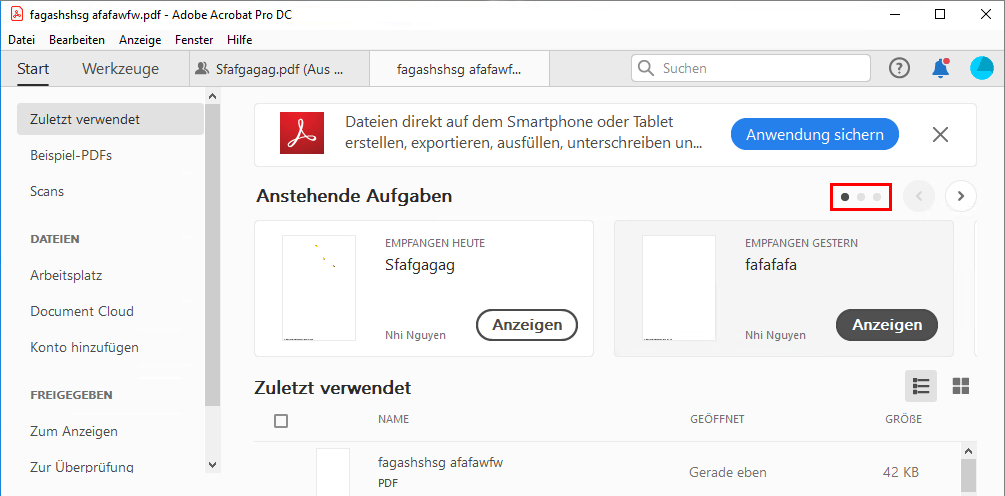The image size is (1005, 496).
Task: Click into the Suchen search field
Action: (760, 68)
